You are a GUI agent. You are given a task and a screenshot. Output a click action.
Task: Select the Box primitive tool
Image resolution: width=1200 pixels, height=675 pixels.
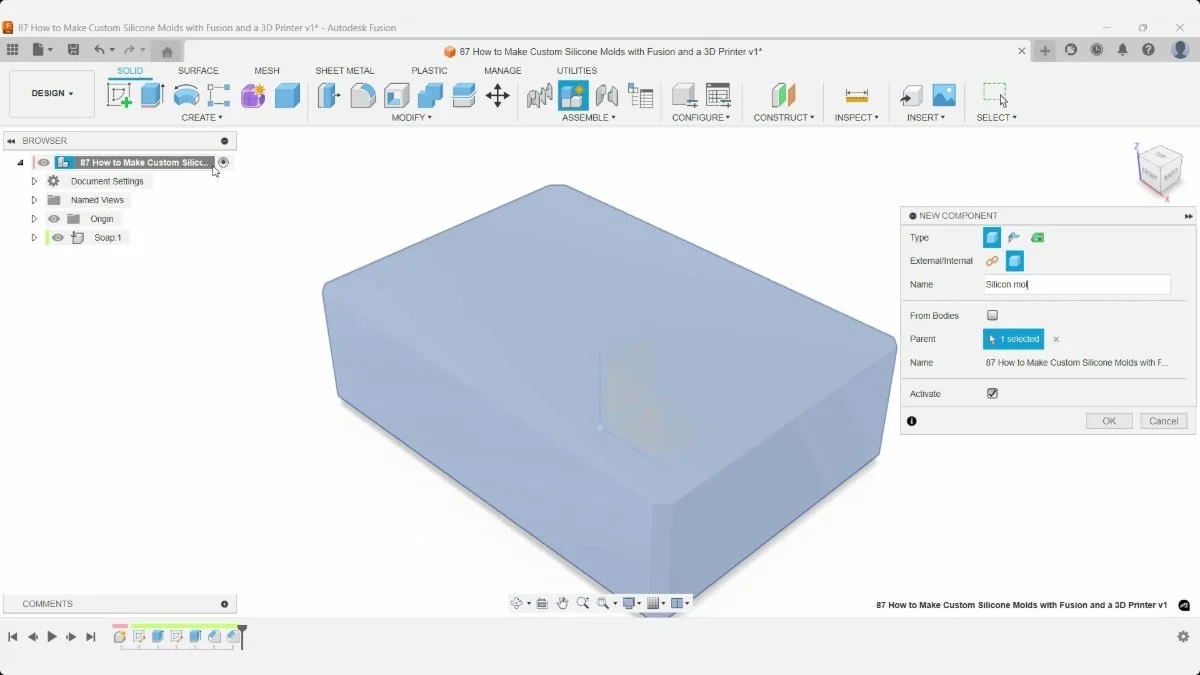(x=287, y=95)
